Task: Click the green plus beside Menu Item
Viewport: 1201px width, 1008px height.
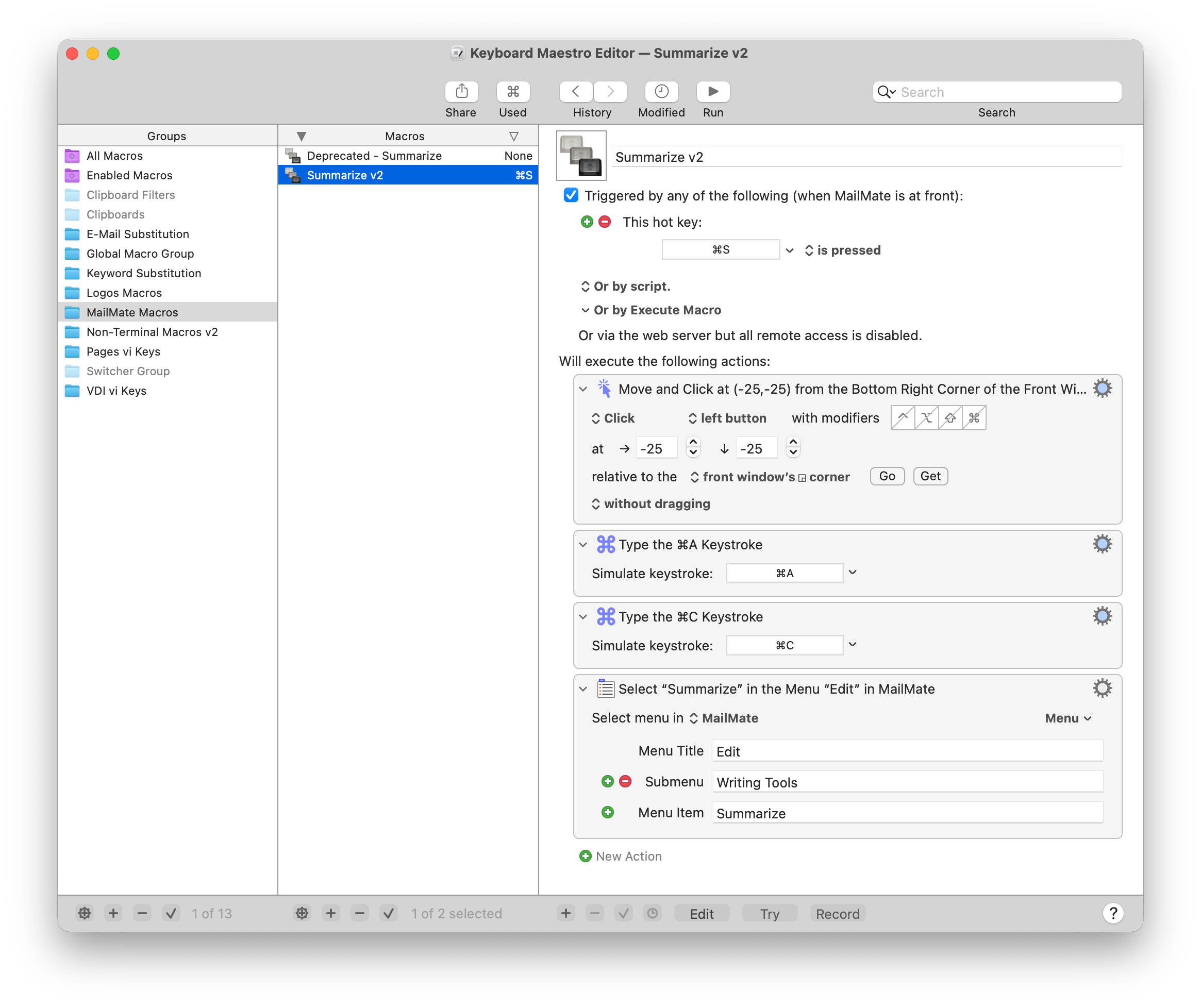Action: (x=607, y=813)
